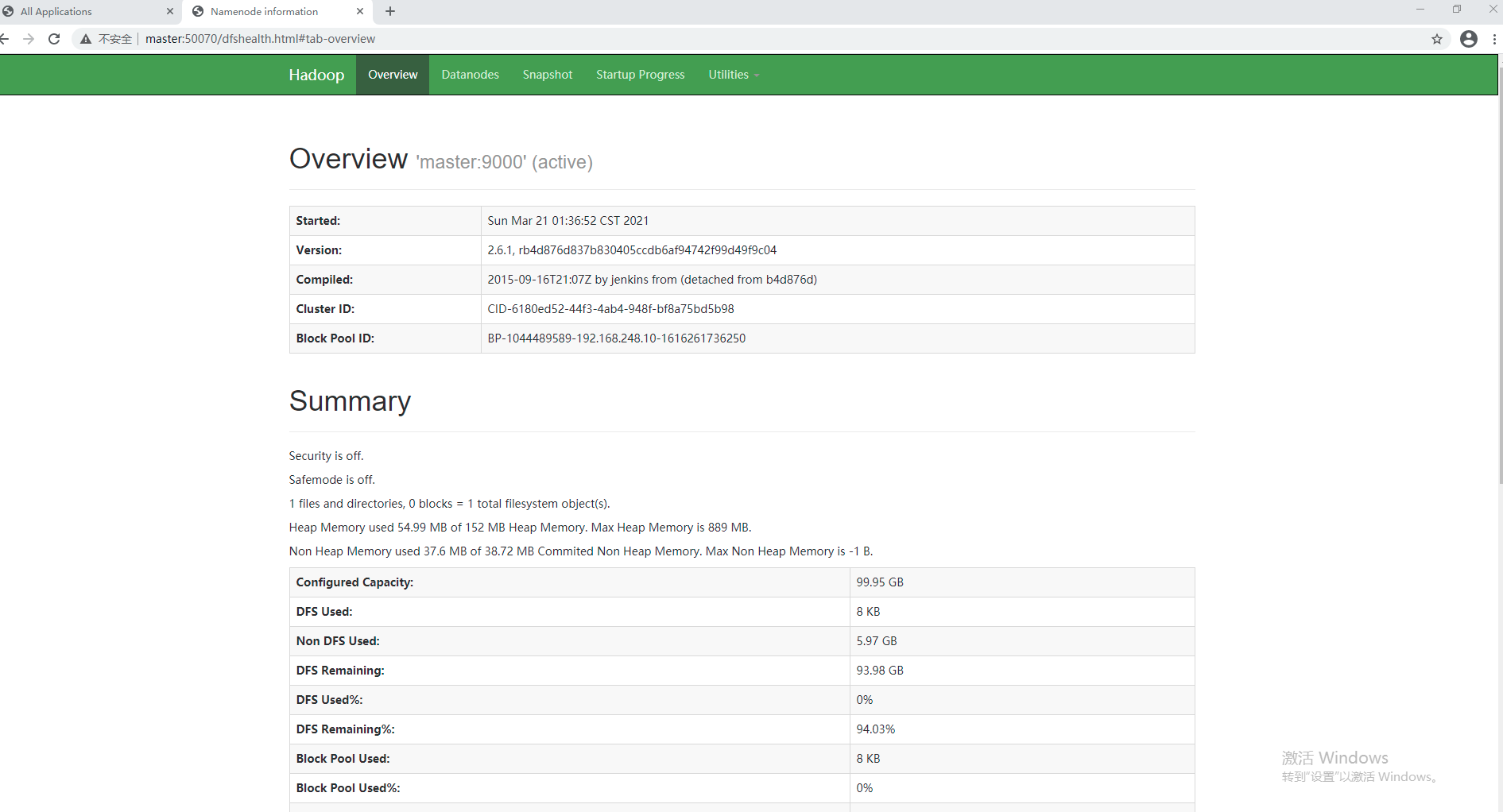Image resolution: width=1503 pixels, height=812 pixels.
Task: Open a new browser tab with the plus icon
Action: (389, 11)
